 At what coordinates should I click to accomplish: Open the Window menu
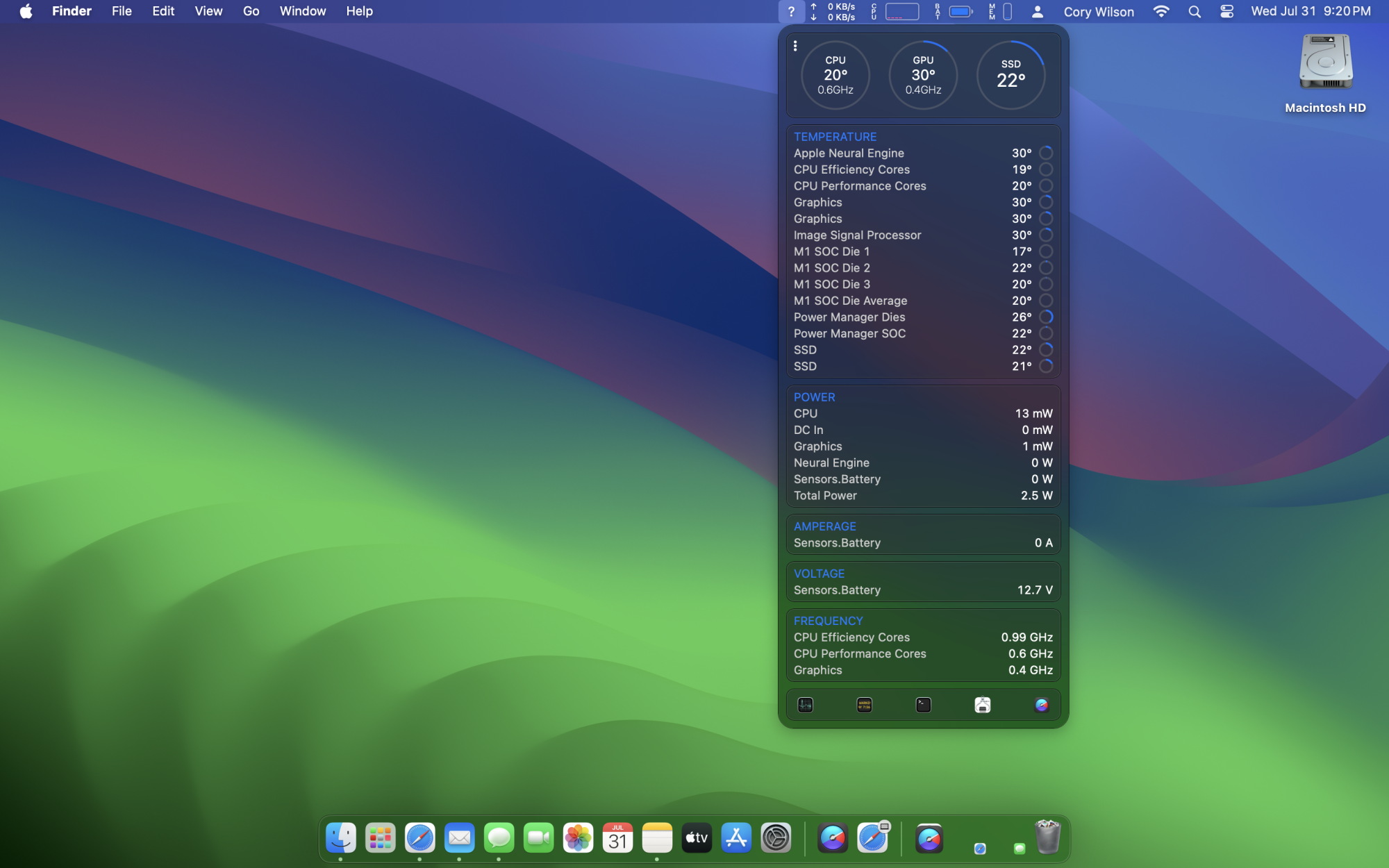[x=302, y=11]
